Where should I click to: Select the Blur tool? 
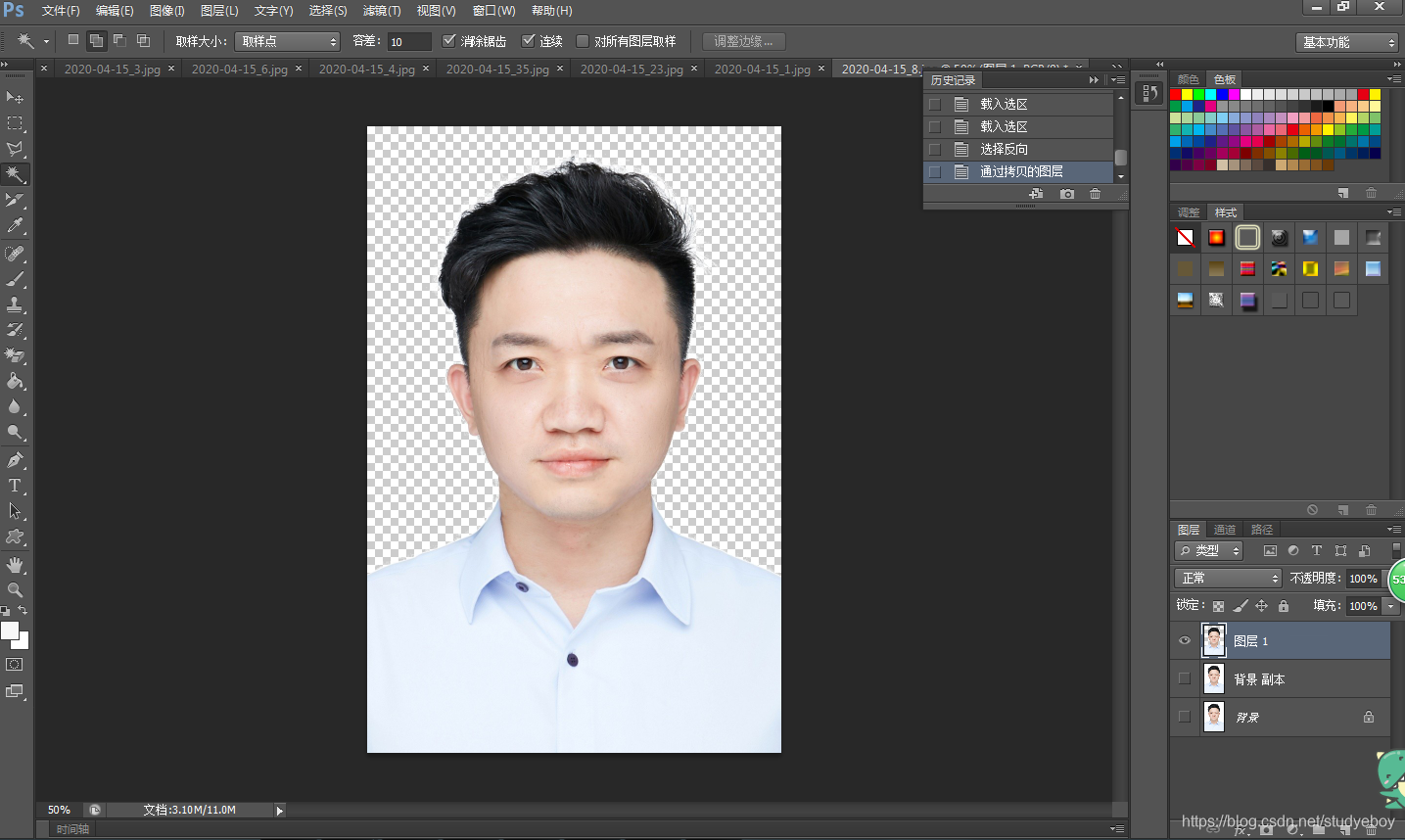(15, 406)
